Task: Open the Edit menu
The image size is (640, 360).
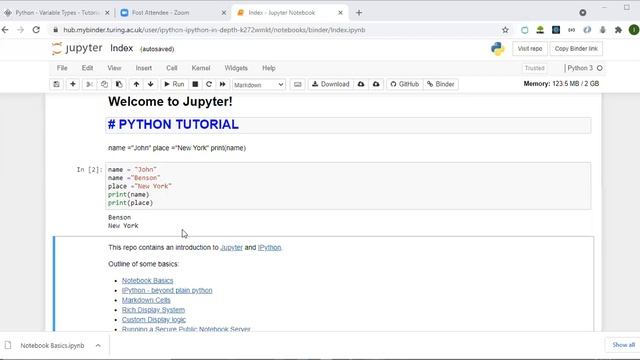Action: (x=87, y=68)
